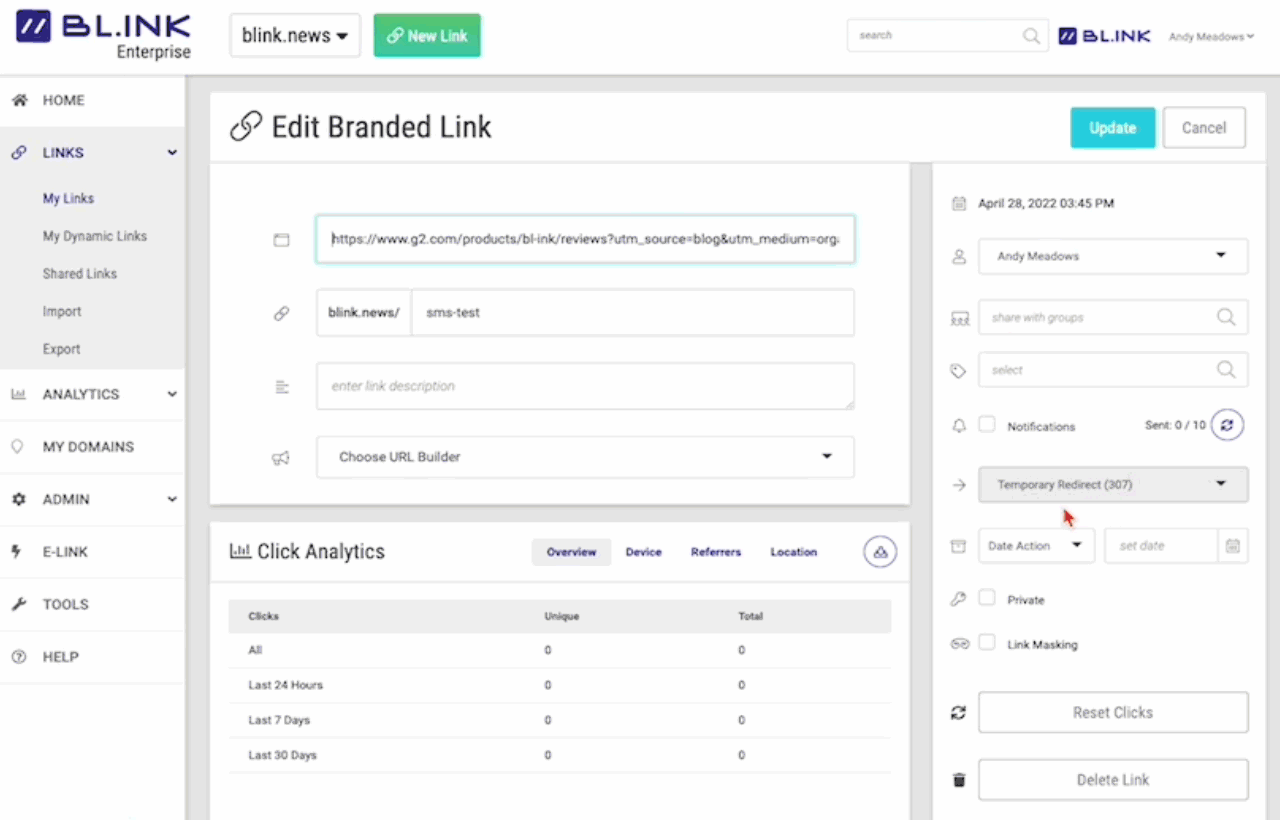The image size is (1280, 820).
Task: Open the Import sidebar item
Action: 62,312
